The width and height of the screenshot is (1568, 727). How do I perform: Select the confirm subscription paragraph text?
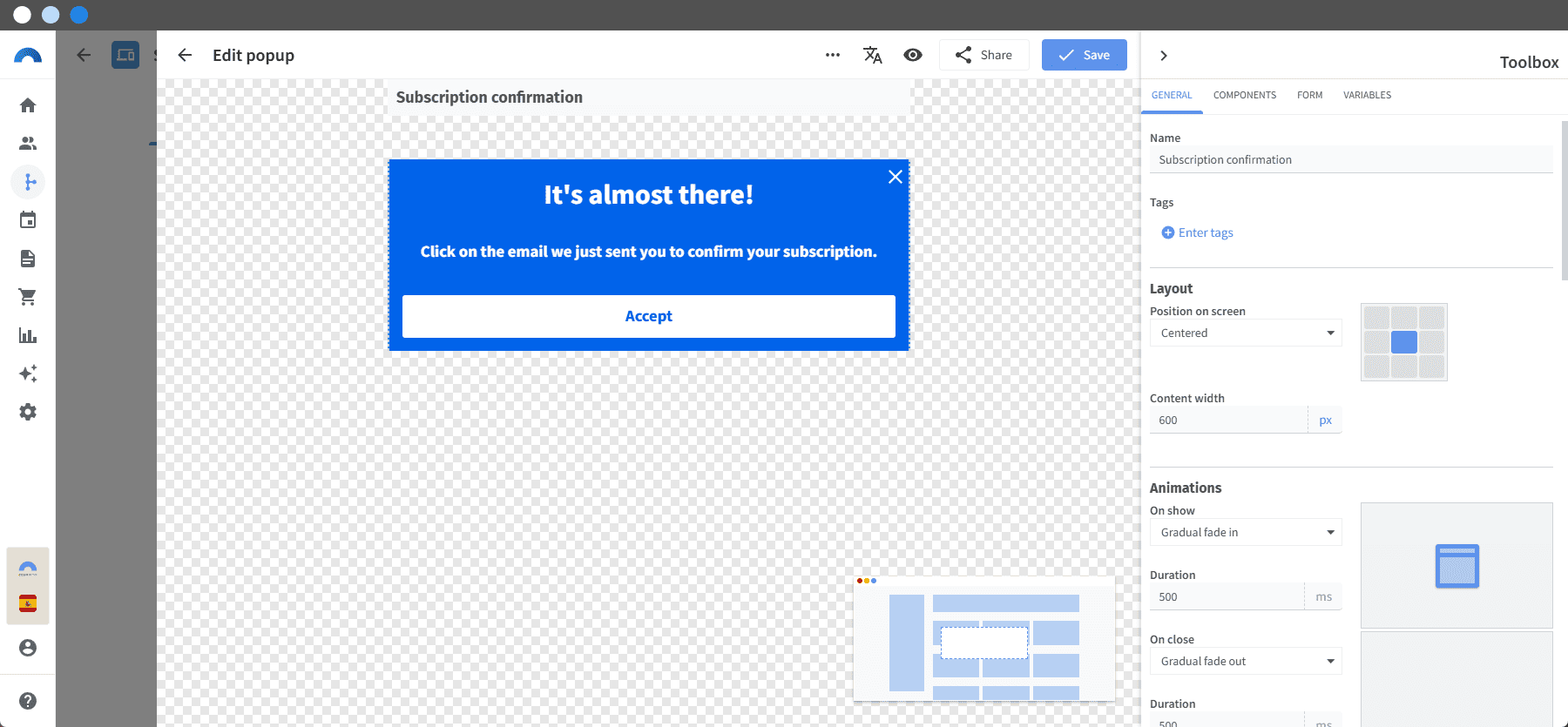(649, 252)
